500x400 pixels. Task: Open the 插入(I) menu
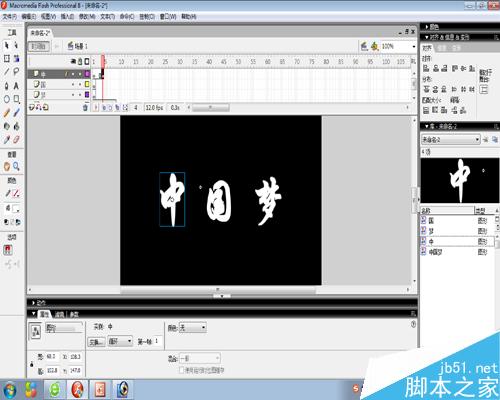coord(67,16)
